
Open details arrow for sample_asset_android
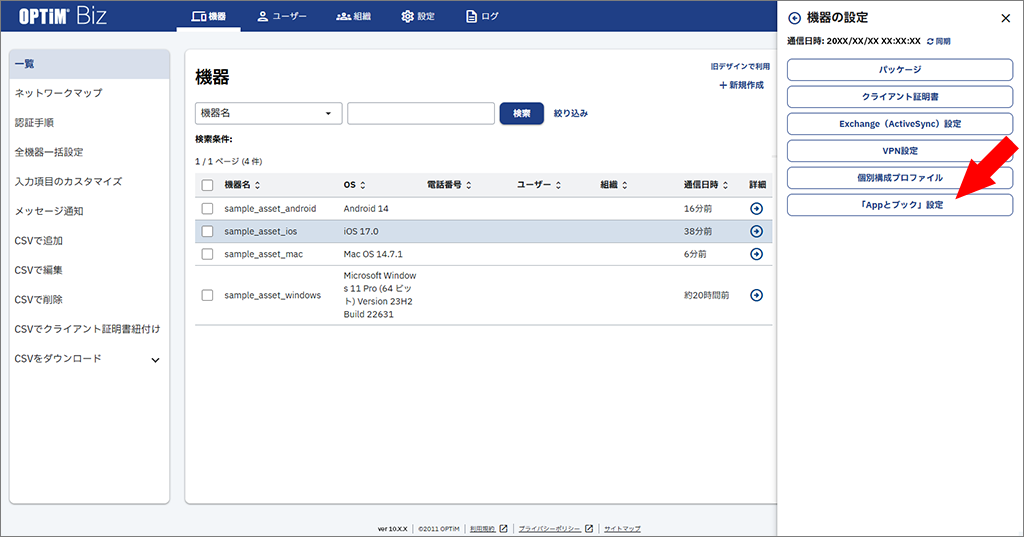tap(756, 208)
